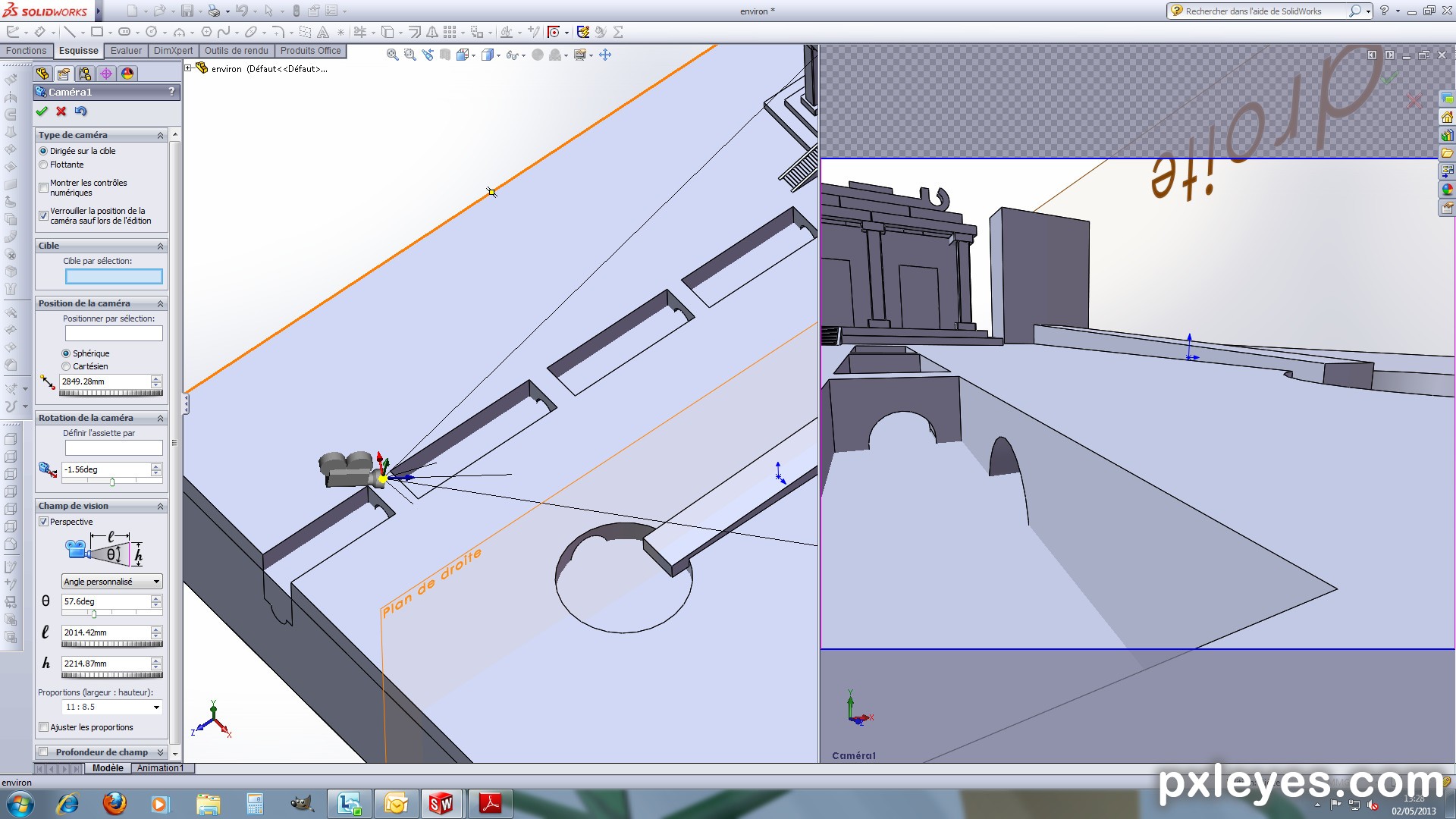Select the Modèle bottom tab
The image size is (1456, 819).
pos(108,768)
